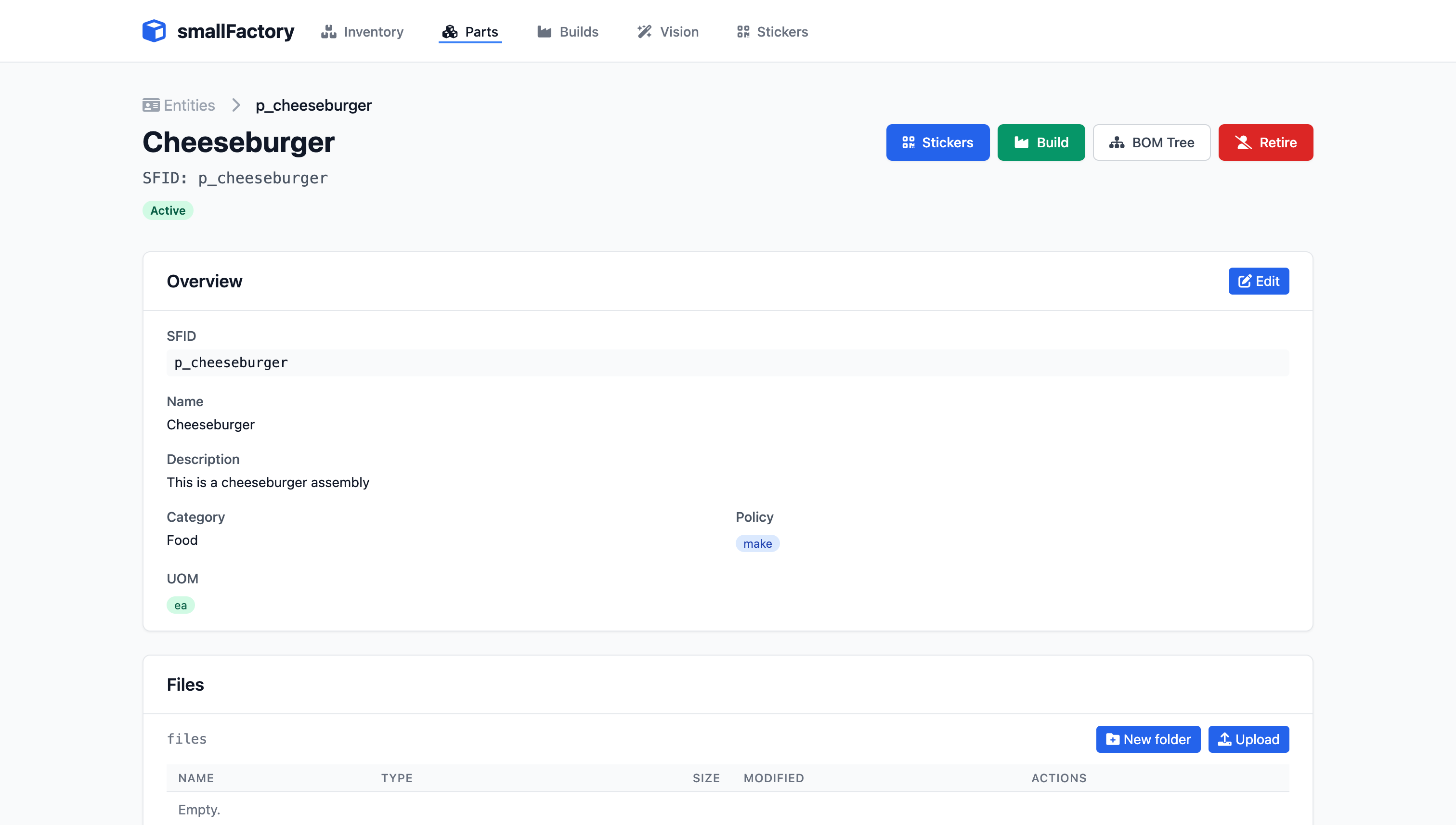Open the Inventory nav item
The height and width of the screenshot is (825, 1456).
362,32
